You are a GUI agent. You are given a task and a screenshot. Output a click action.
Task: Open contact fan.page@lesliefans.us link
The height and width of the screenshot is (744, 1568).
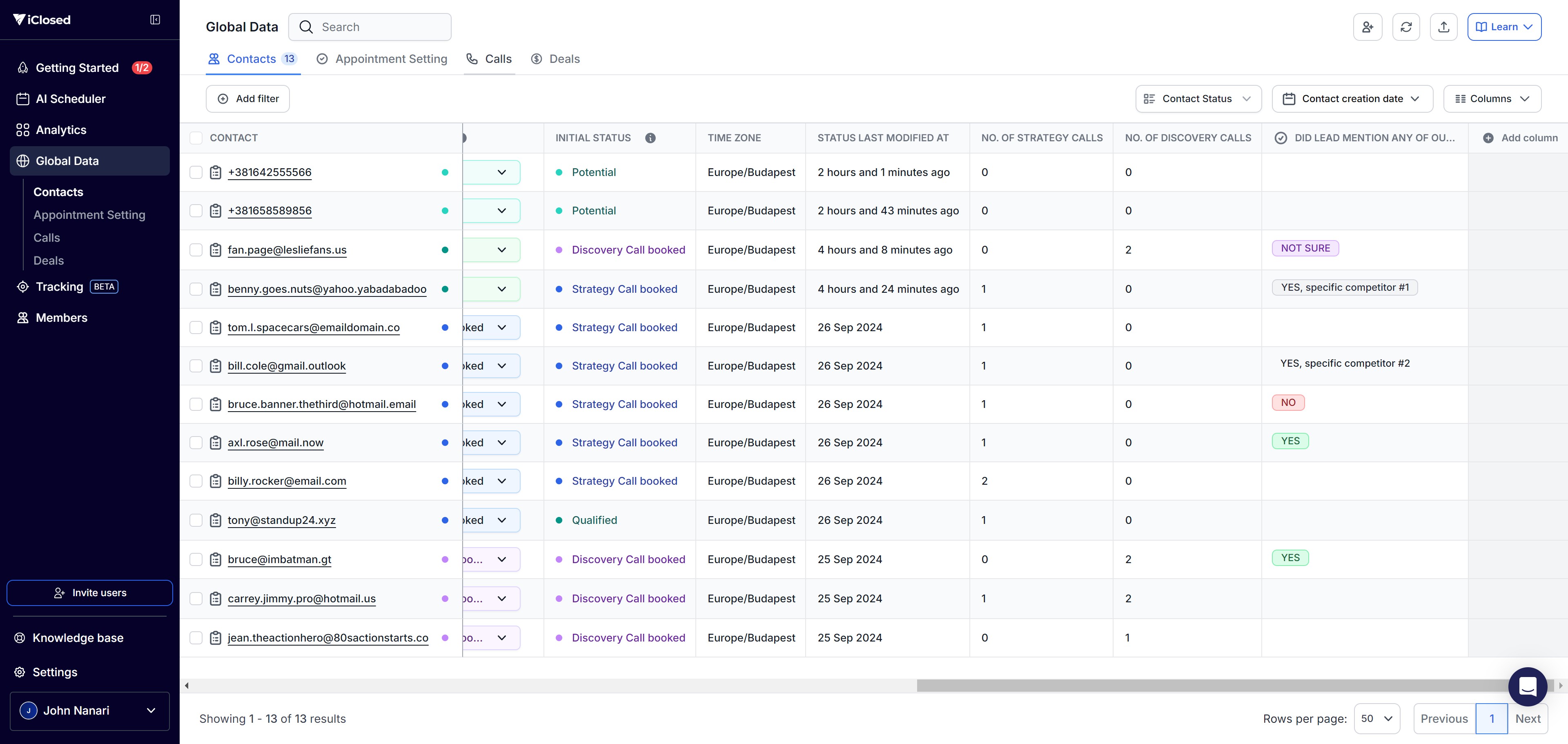tap(287, 249)
